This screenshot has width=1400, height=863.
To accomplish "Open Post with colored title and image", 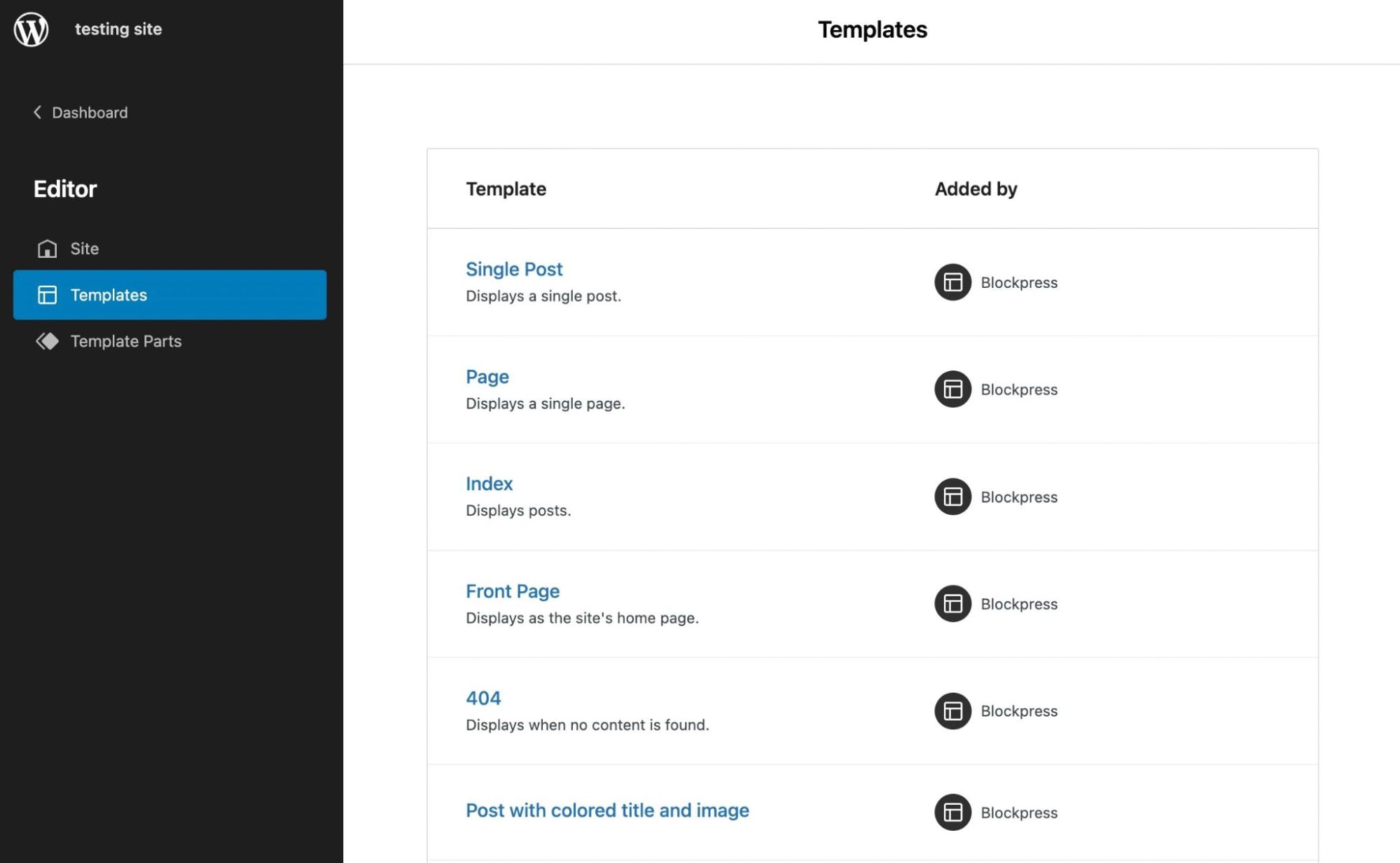I will point(607,810).
